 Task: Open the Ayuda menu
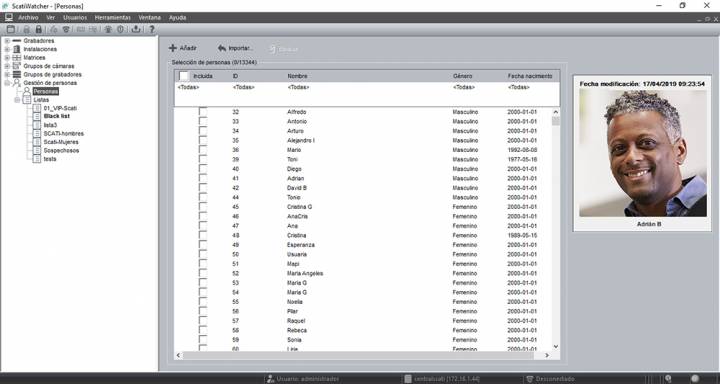pyautogui.click(x=178, y=17)
